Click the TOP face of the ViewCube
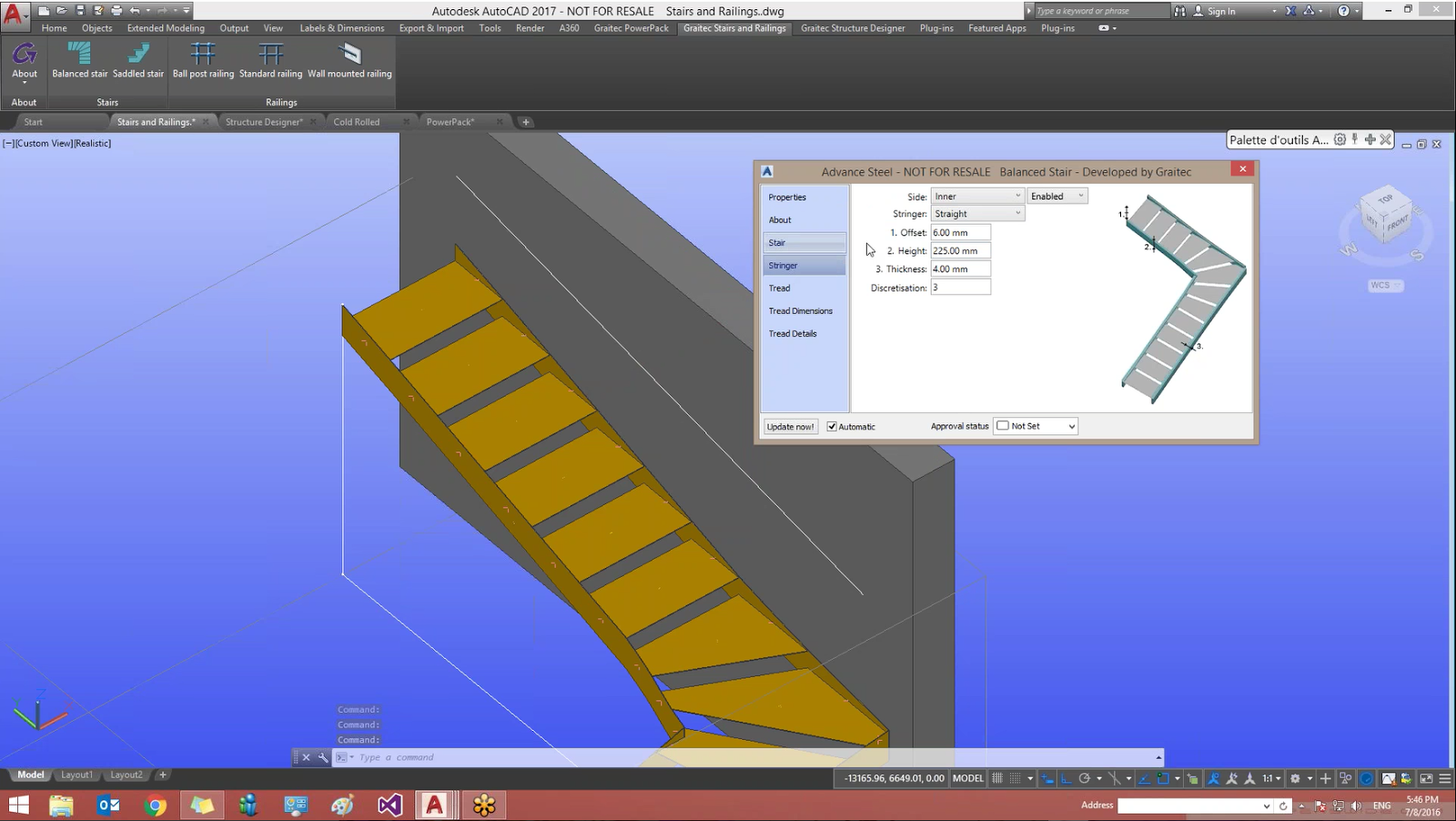Image resolution: width=1456 pixels, height=821 pixels. pyautogui.click(x=1385, y=198)
